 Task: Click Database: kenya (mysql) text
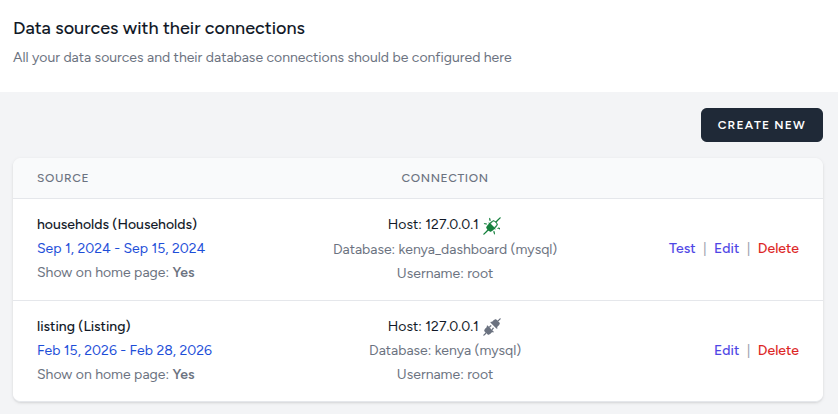click(445, 350)
